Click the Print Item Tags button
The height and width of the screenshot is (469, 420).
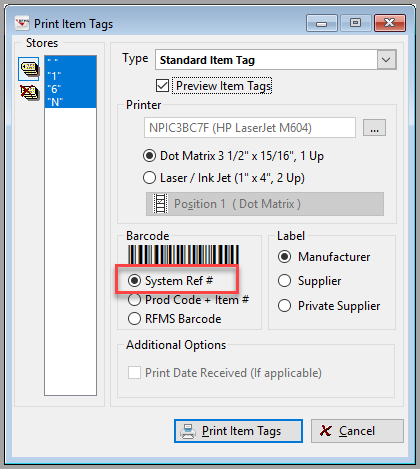point(238,431)
